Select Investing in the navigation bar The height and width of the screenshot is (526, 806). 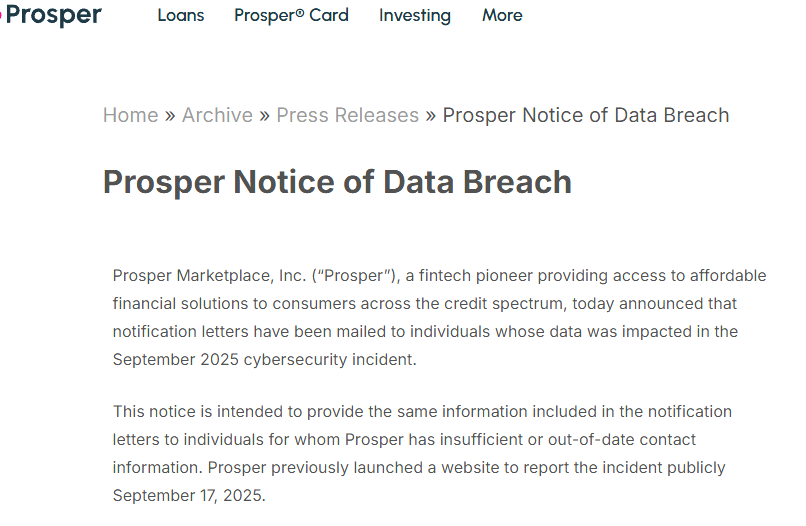tap(415, 15)
